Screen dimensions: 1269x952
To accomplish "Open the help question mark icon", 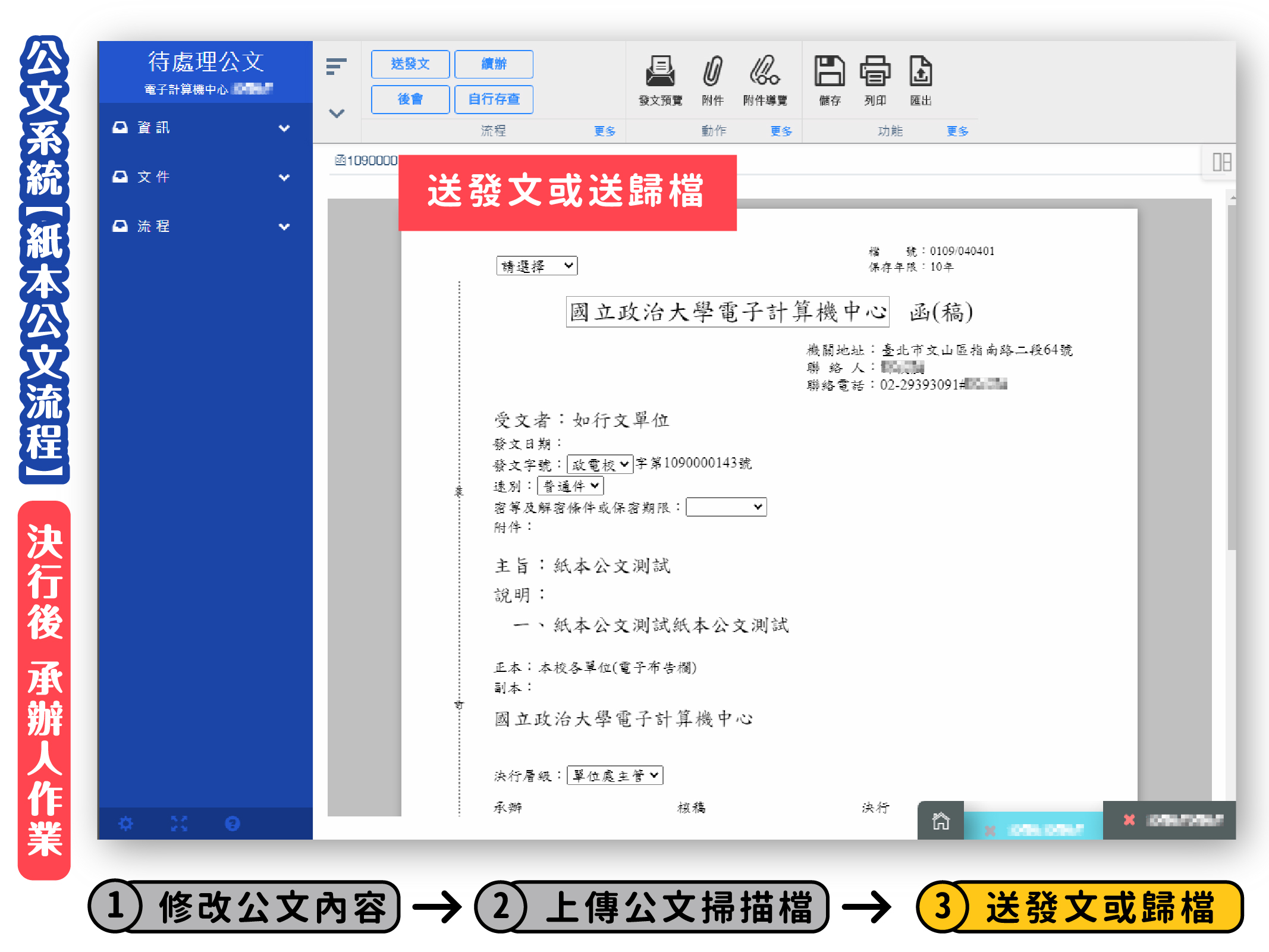I will point(233,824).
